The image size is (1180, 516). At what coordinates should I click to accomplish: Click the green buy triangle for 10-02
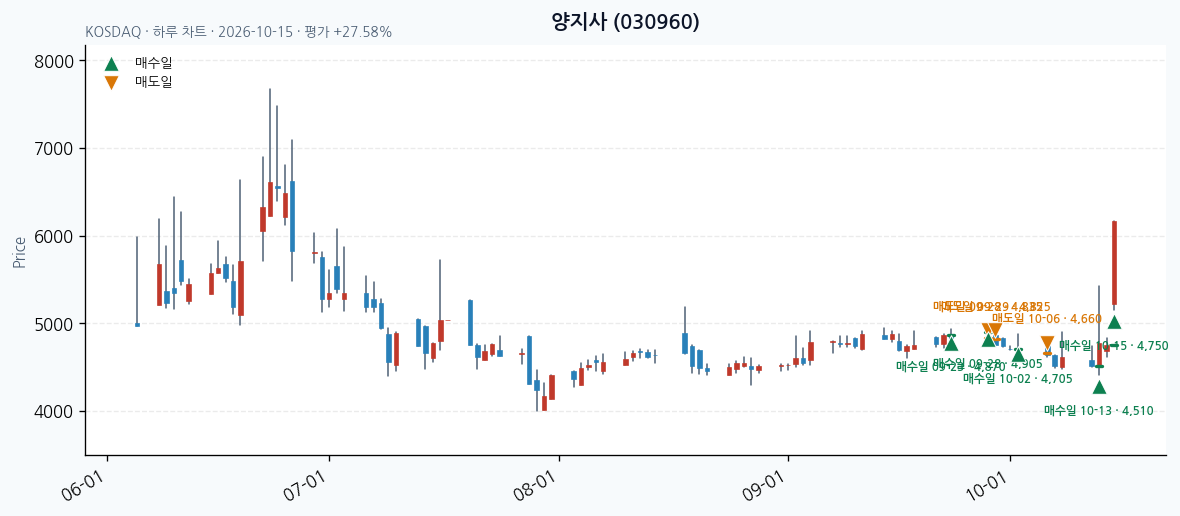(x=1018, y=355)
